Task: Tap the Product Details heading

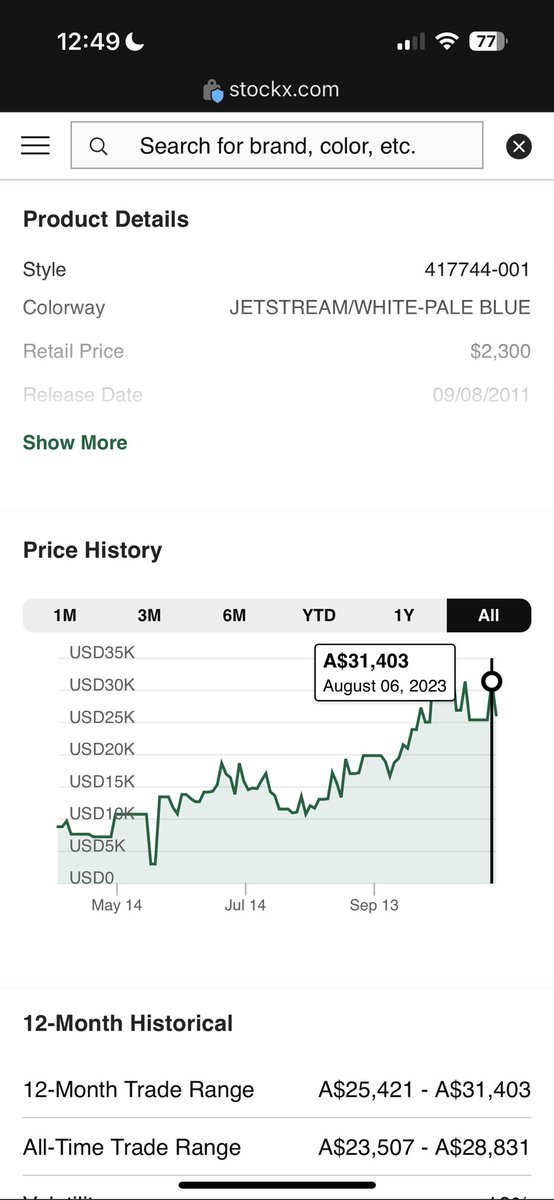Action: pos(106,220)
